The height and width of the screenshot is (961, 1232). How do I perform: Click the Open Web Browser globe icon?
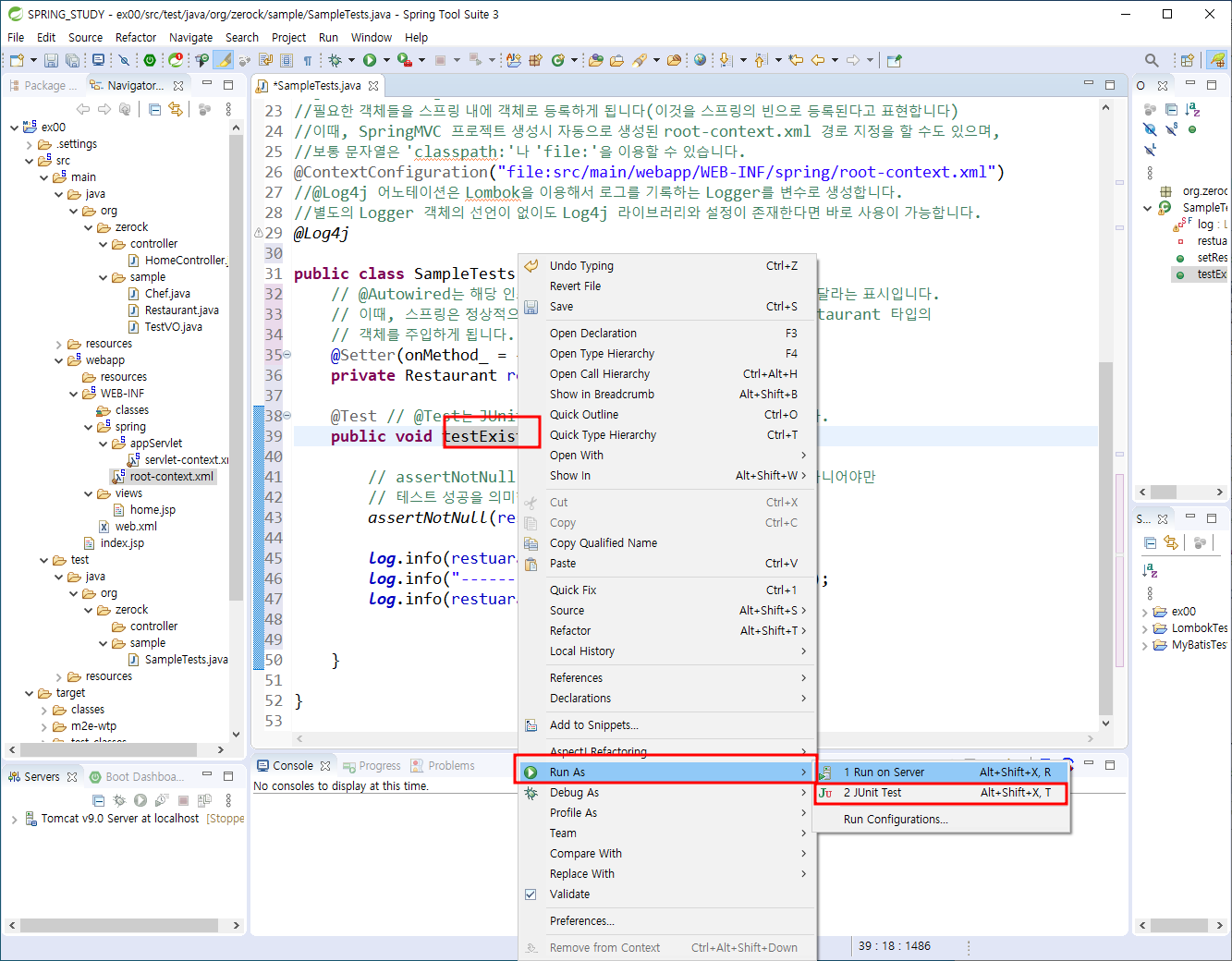coord(701,60)
